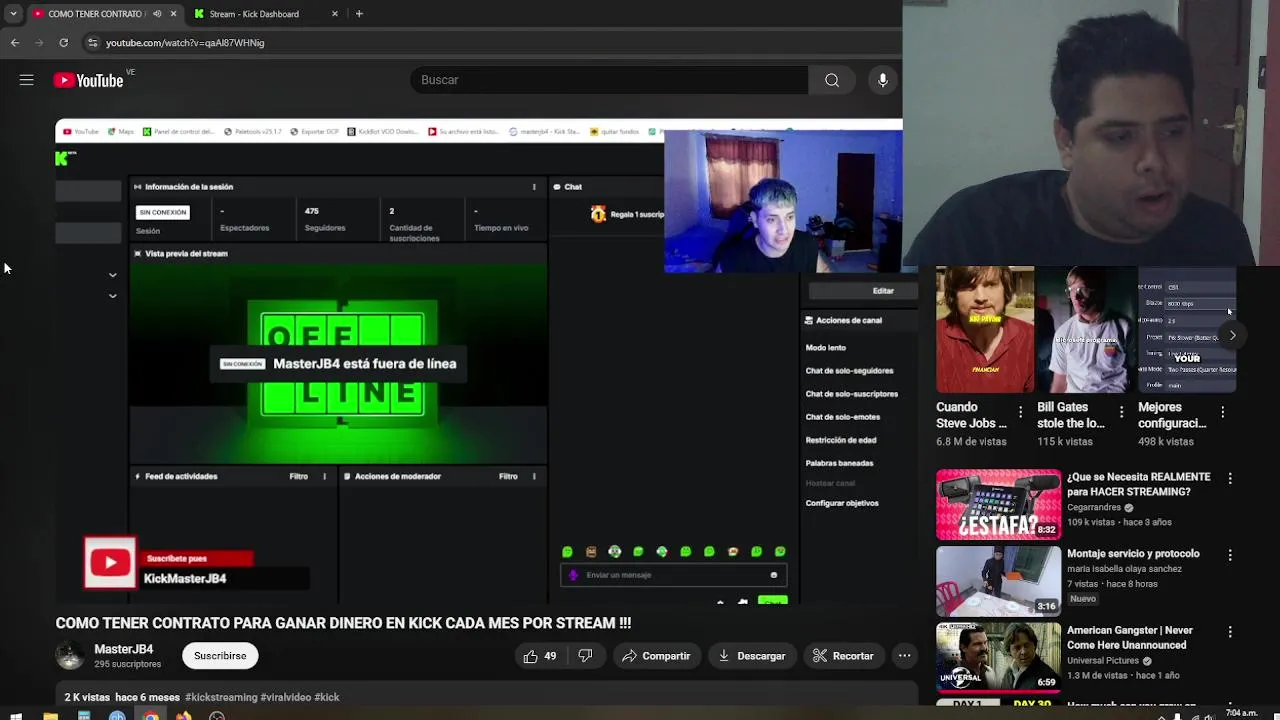Image resolution: width=1280 pixels, height=720 pixels.
Task: Open title Montaje servicio y protocolo
Action: 1133,553
